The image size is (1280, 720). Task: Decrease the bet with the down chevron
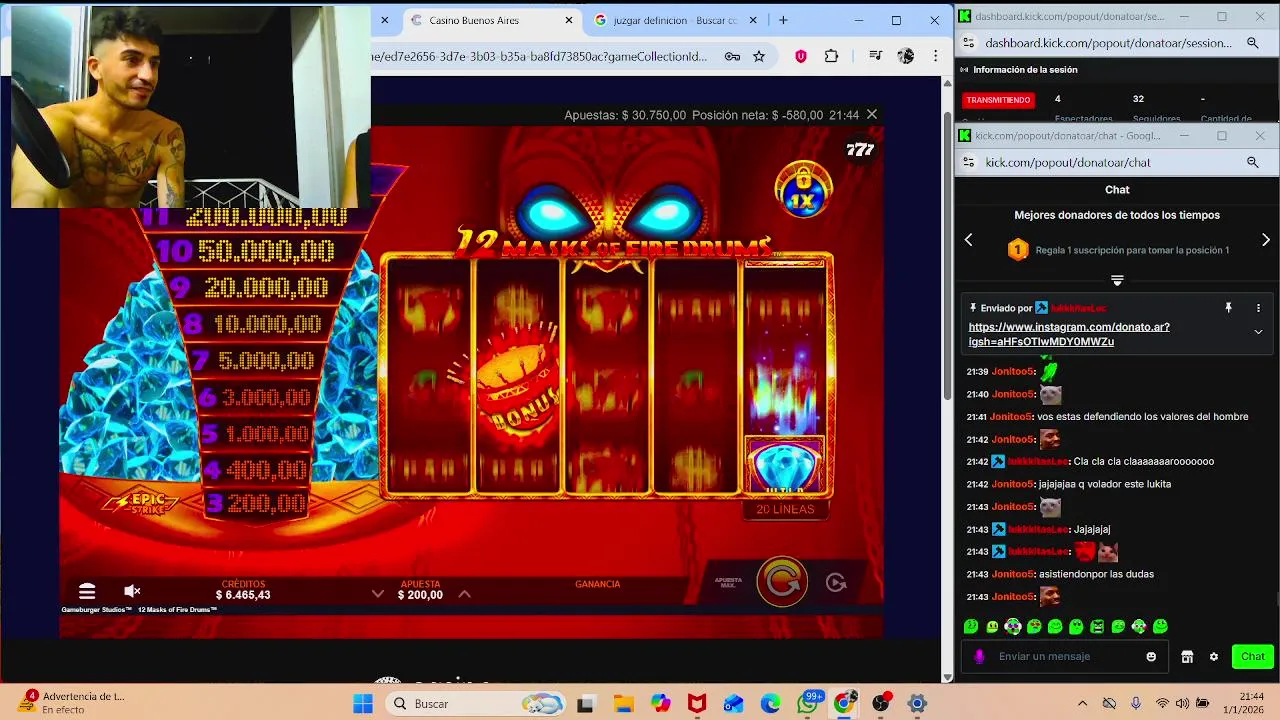tap(378, 593)
